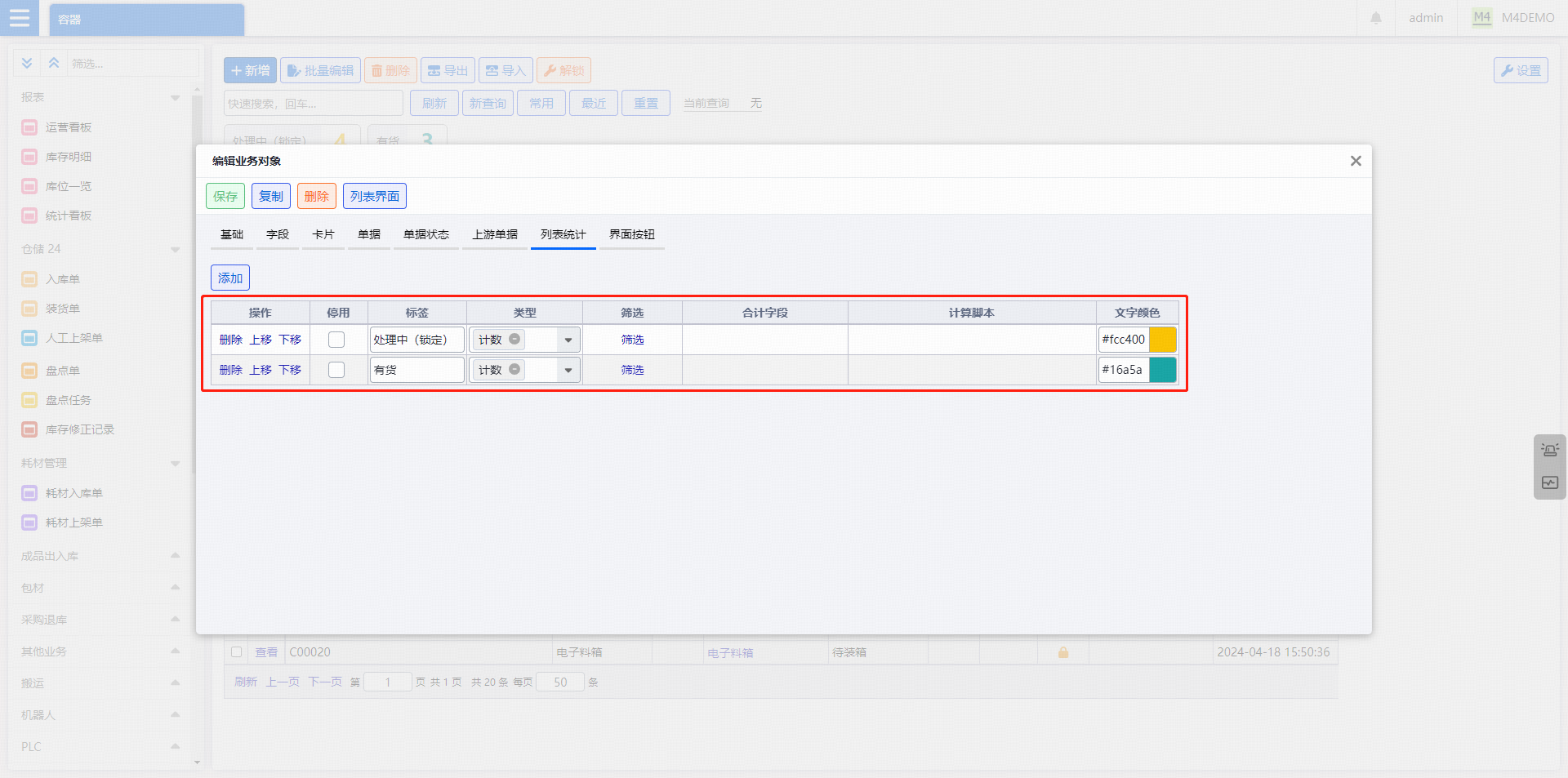Toggle 停用 checkbox for 有货 row
Image resolution: width=1568 pixels, height=778 pixels.
tap(336, 370)
